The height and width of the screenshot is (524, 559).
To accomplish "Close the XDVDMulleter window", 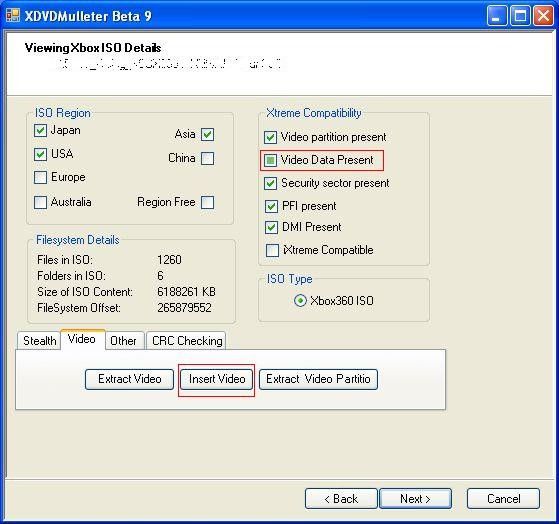I will point(543,16).
